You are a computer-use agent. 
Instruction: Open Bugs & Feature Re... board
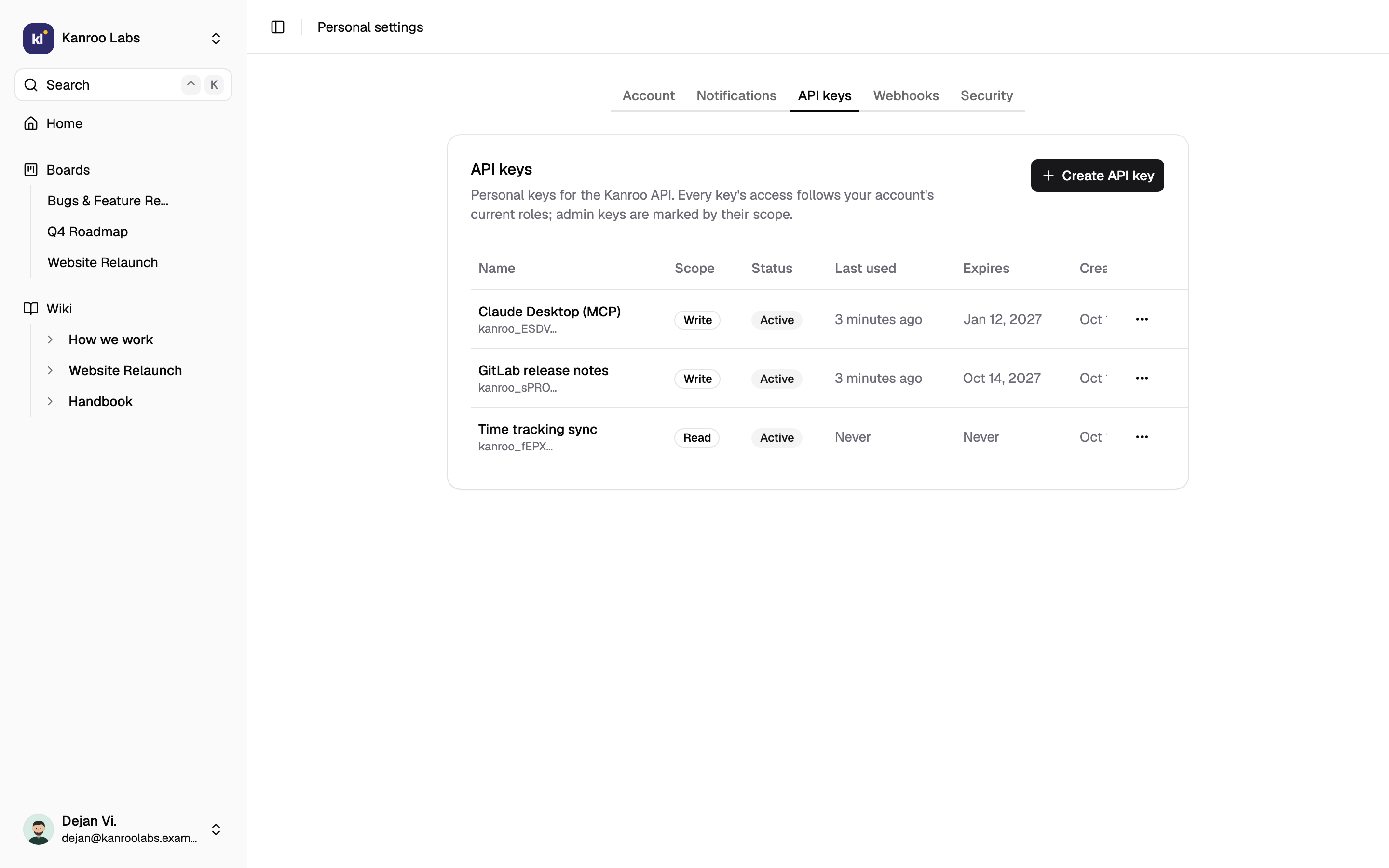coord(108,201)
